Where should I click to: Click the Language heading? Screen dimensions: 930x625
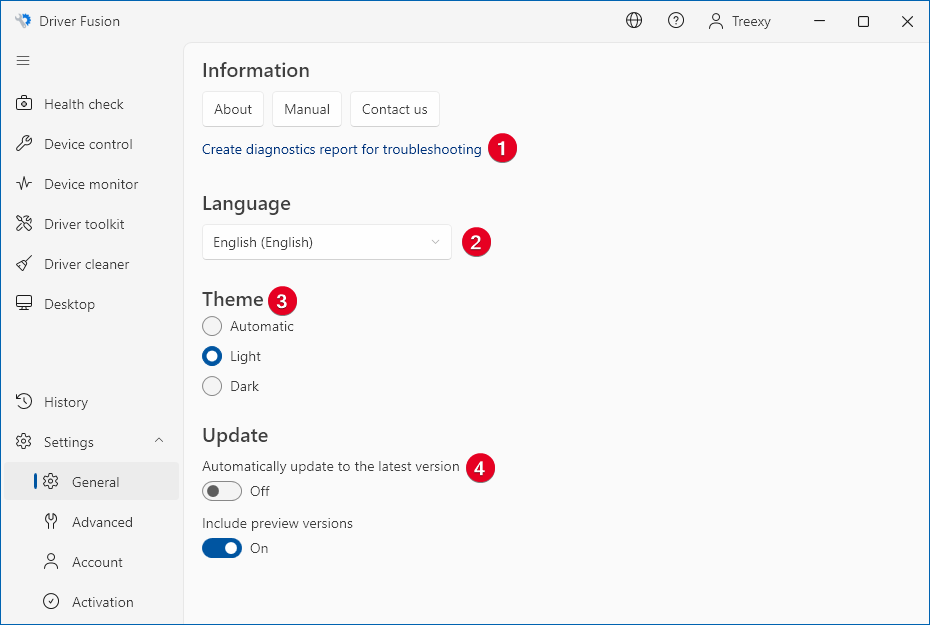coord(246,203)
